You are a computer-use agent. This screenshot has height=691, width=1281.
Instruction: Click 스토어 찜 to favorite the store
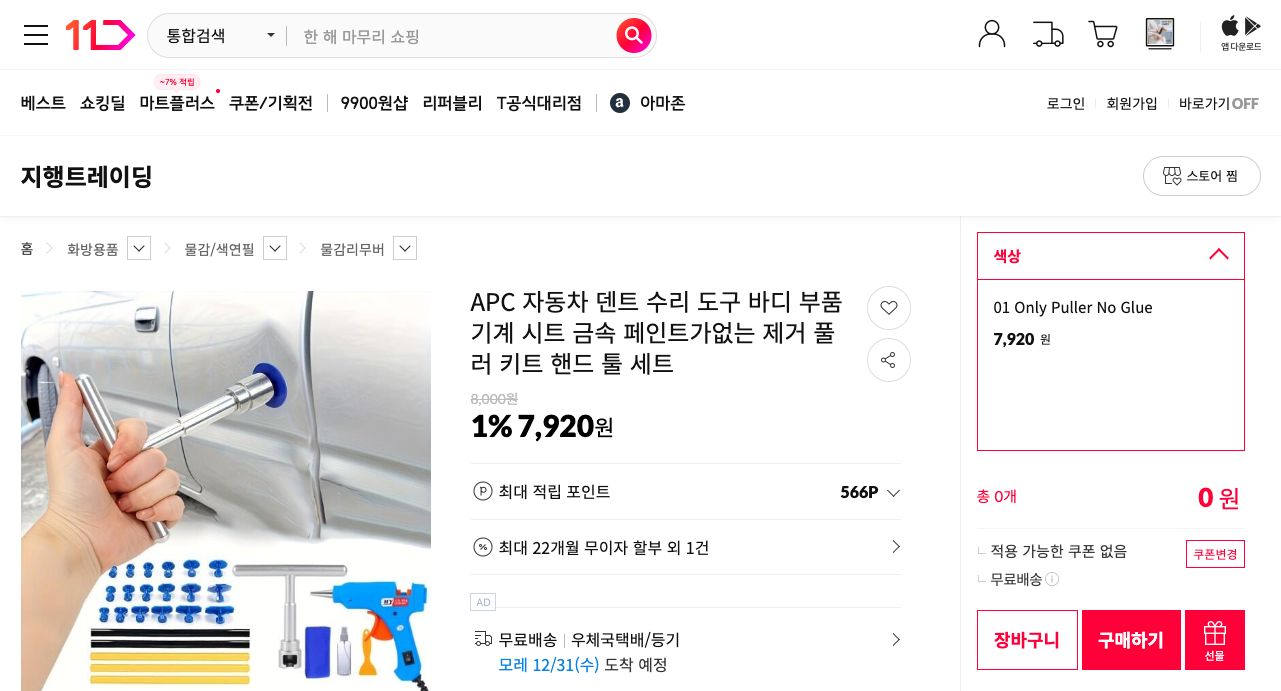1201,176
